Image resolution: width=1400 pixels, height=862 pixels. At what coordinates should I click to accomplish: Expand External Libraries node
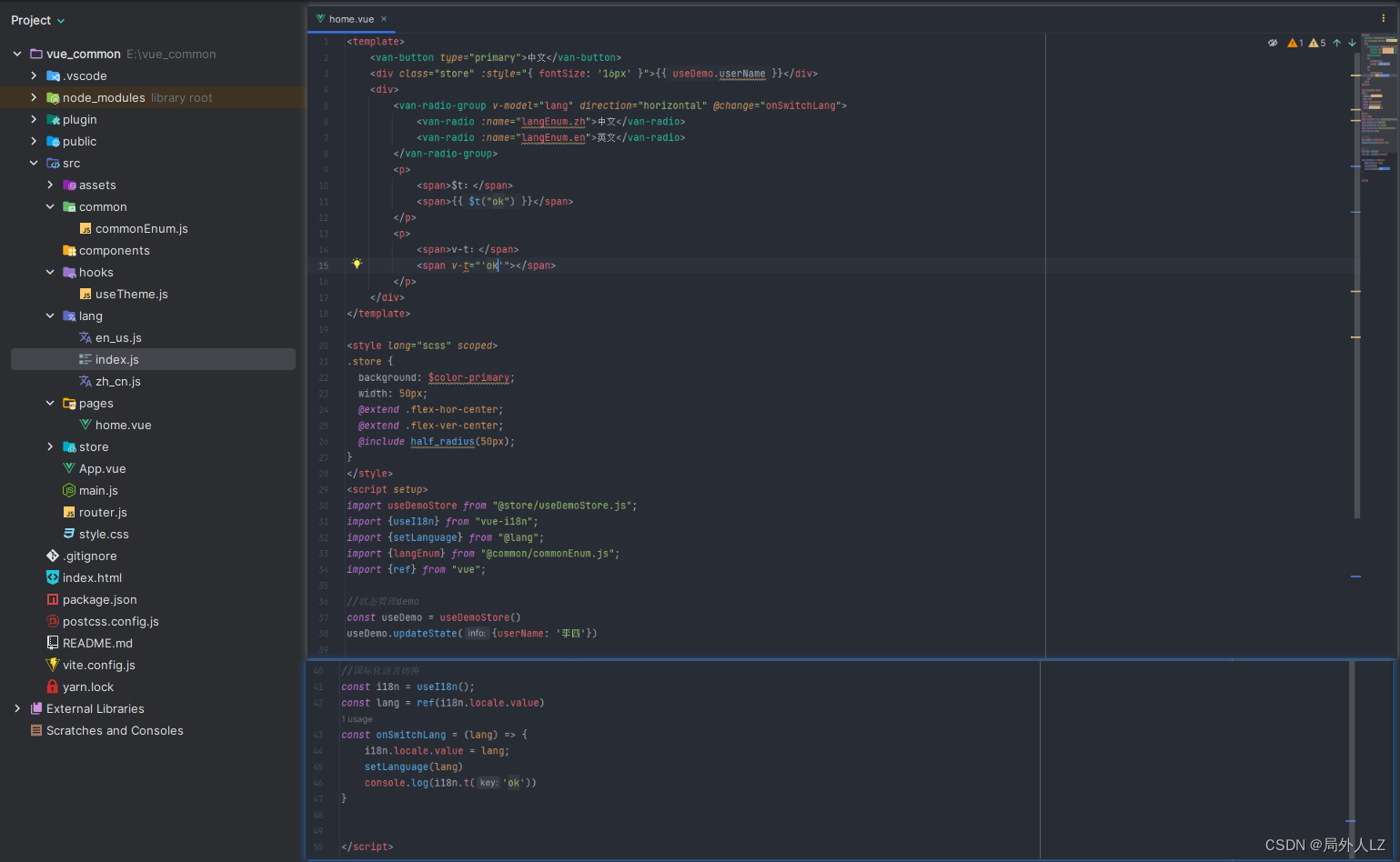(17, 708)
